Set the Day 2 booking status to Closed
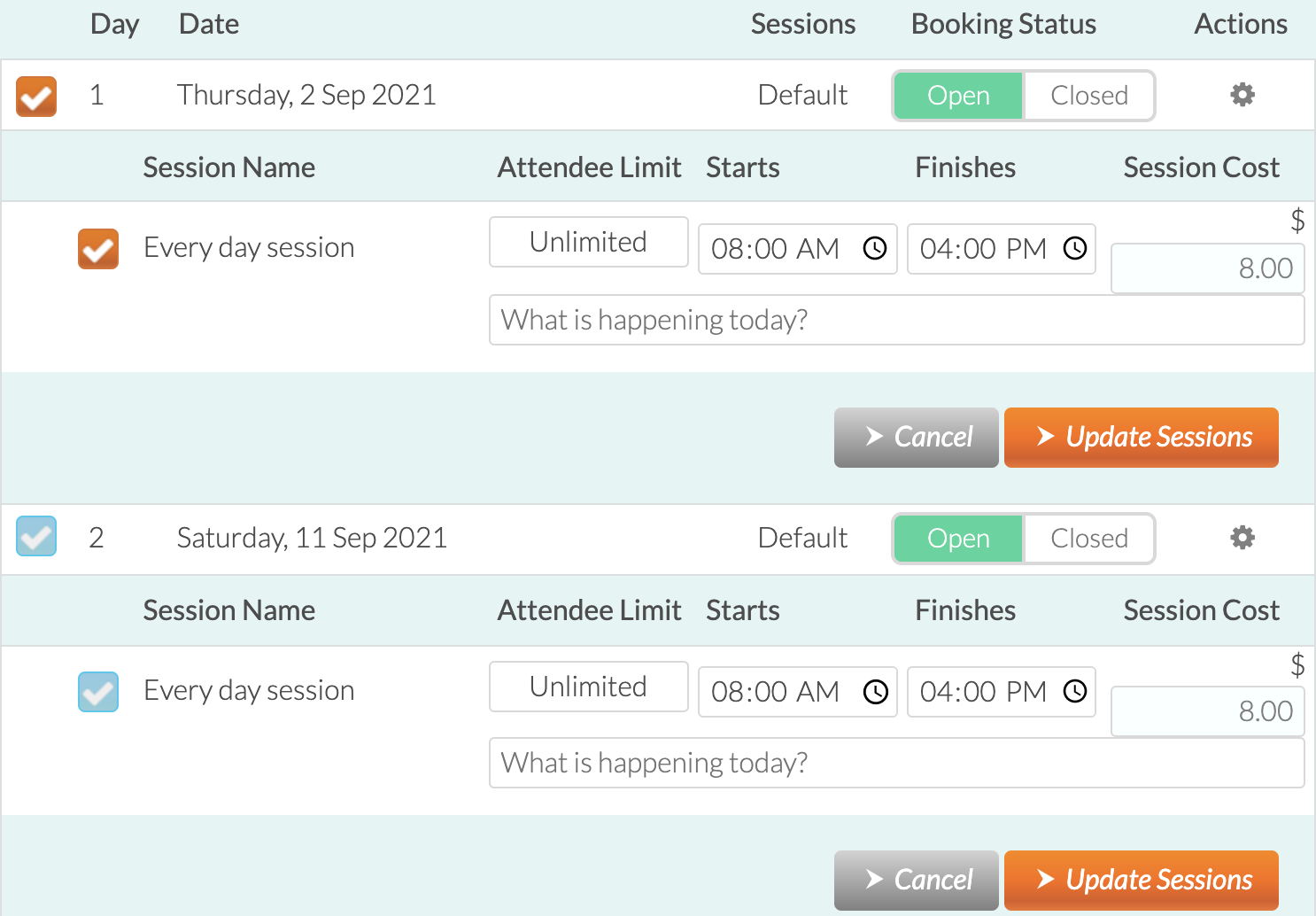The height and width of the screenshot is (916, 1316). coord(1089,539)
